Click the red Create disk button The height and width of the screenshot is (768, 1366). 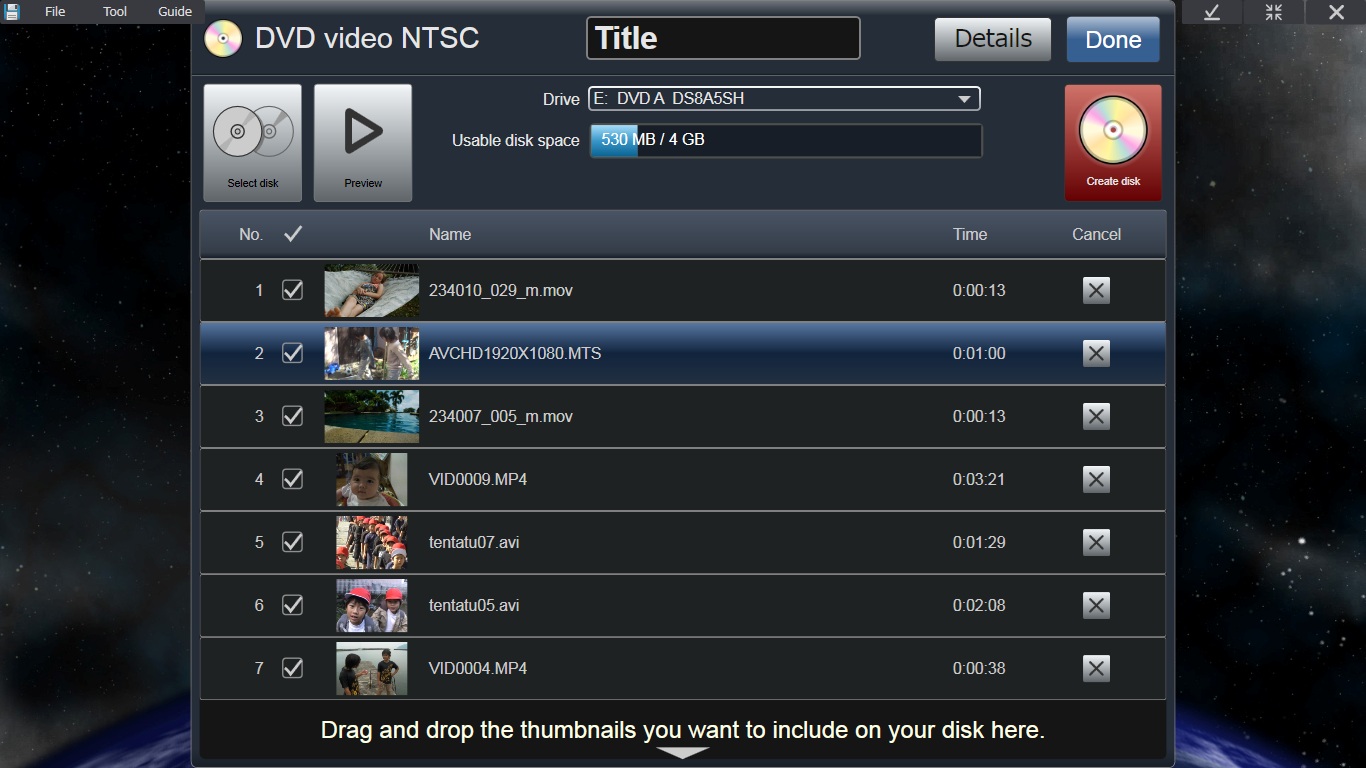click(1113, 143)
